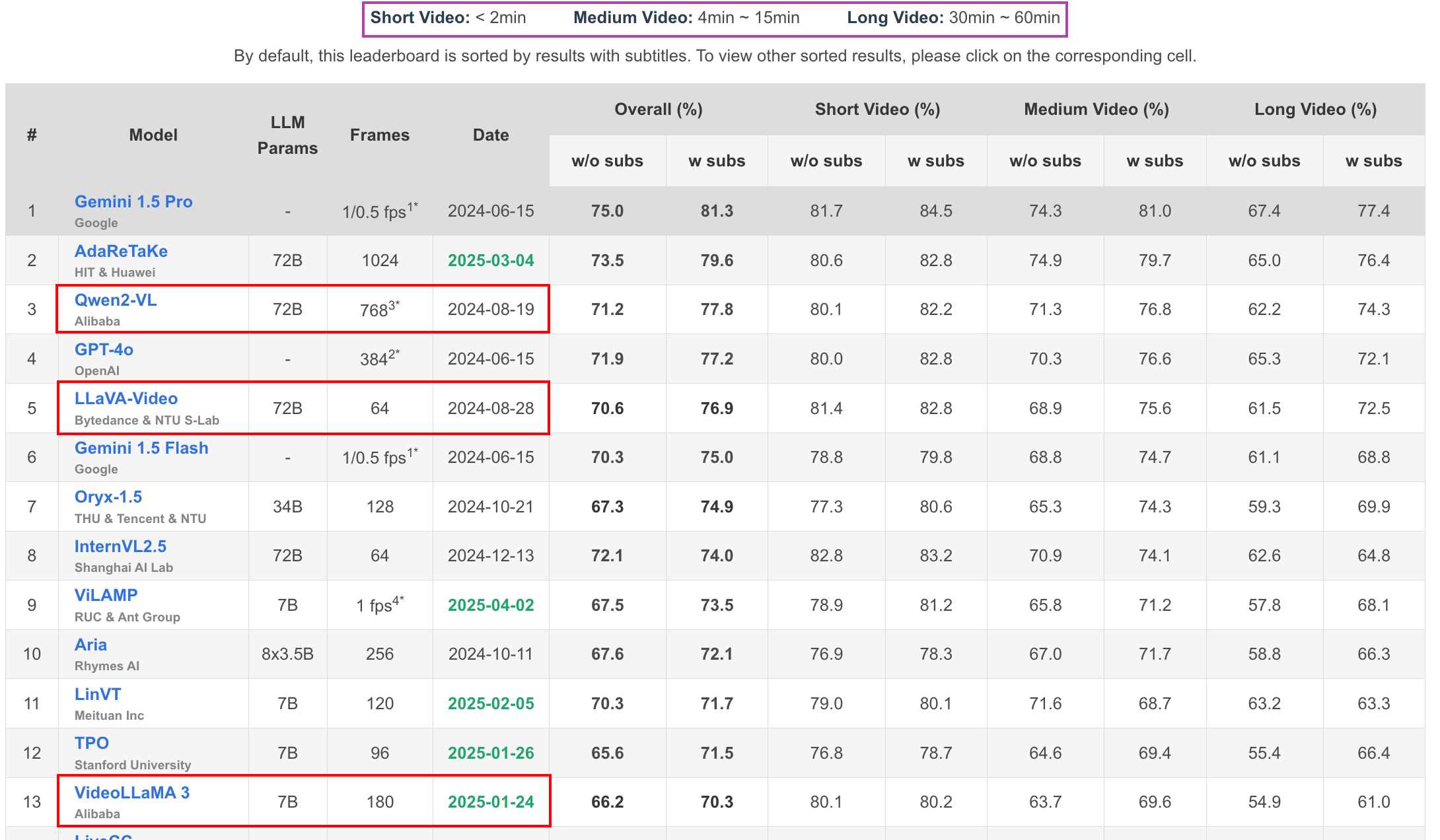Image resolution: width=1440 pixels, height=840 pixels.
Task: Sort by Overall w/o subs column
Action: click(x=607, y=161)
